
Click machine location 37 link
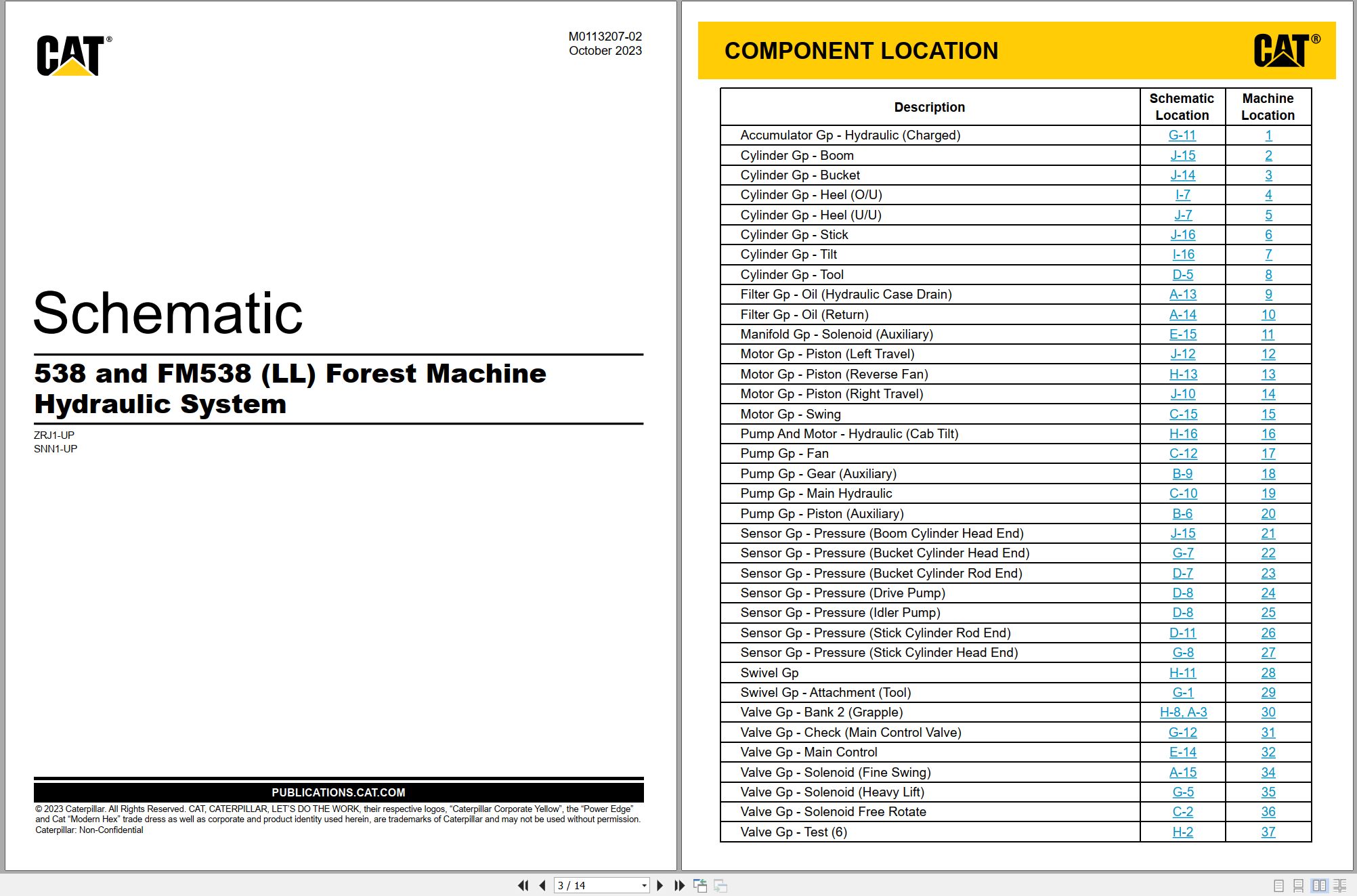pyautogui.click(x=1268, y=832)
